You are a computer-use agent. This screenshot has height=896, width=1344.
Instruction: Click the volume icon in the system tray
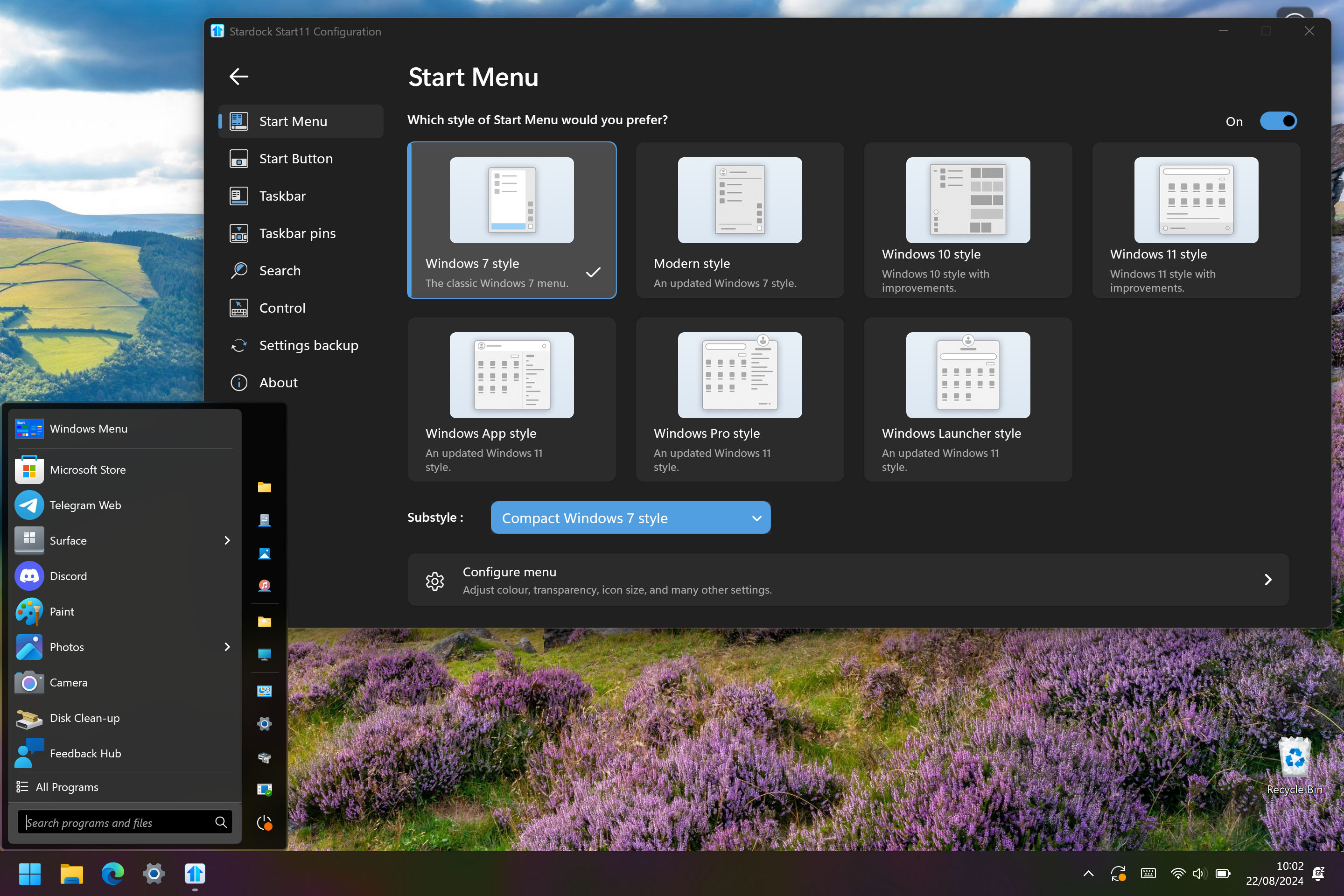1198,873
